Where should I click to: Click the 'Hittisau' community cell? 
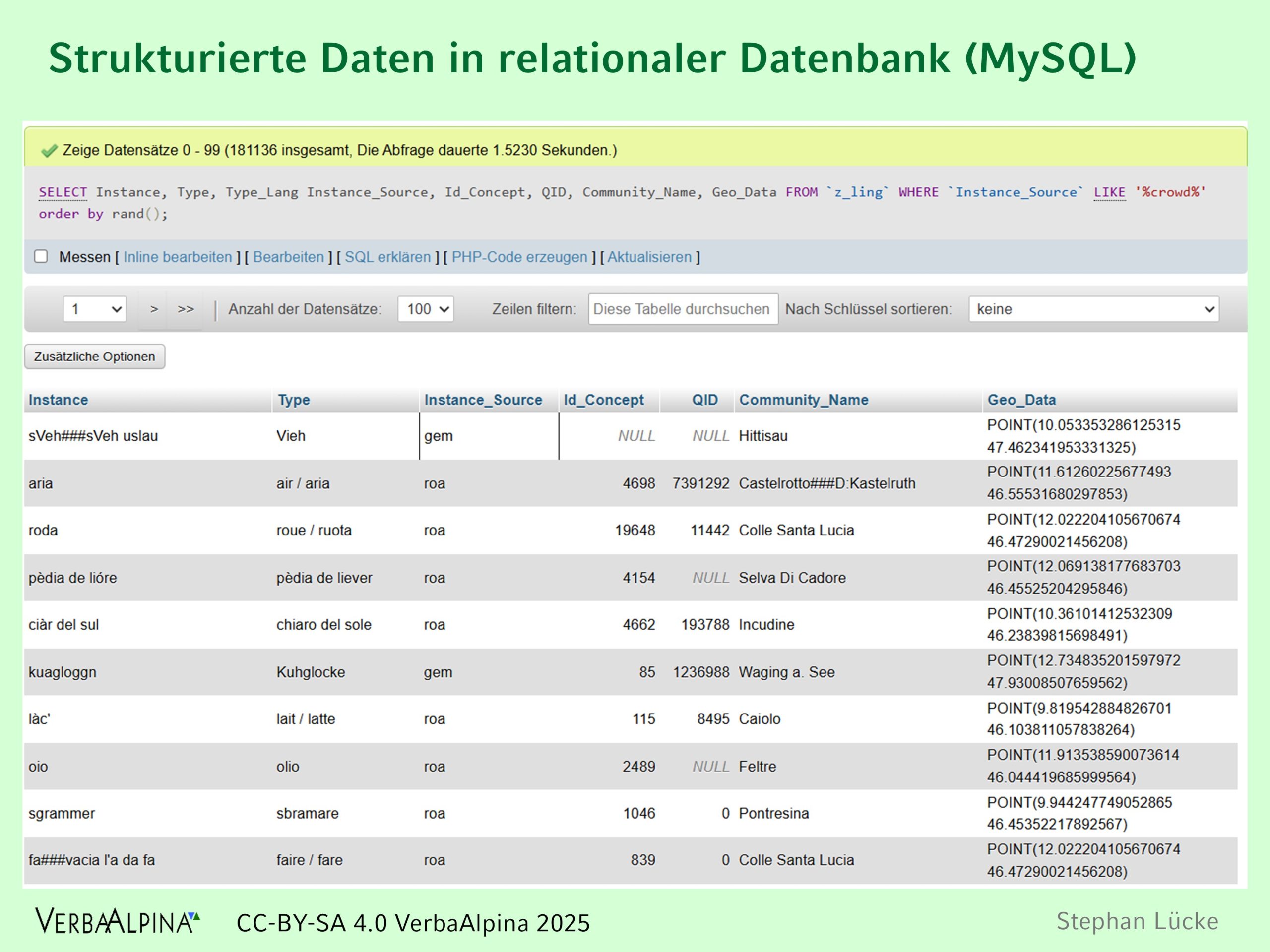coord(858,436)
